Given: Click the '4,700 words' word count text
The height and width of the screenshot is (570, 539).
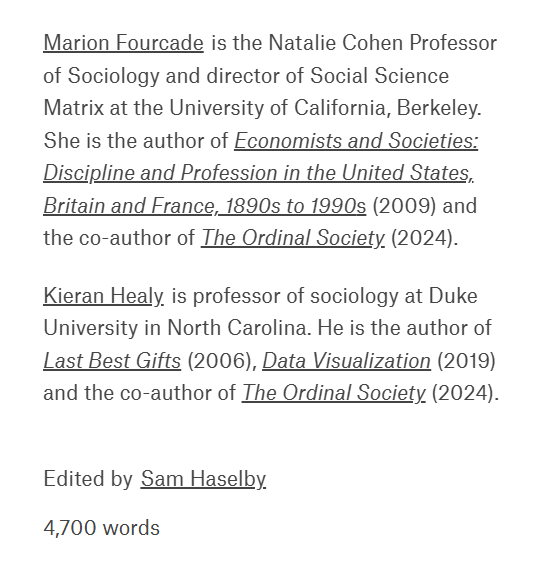Looking at the screenshot, I should (101, 528).
